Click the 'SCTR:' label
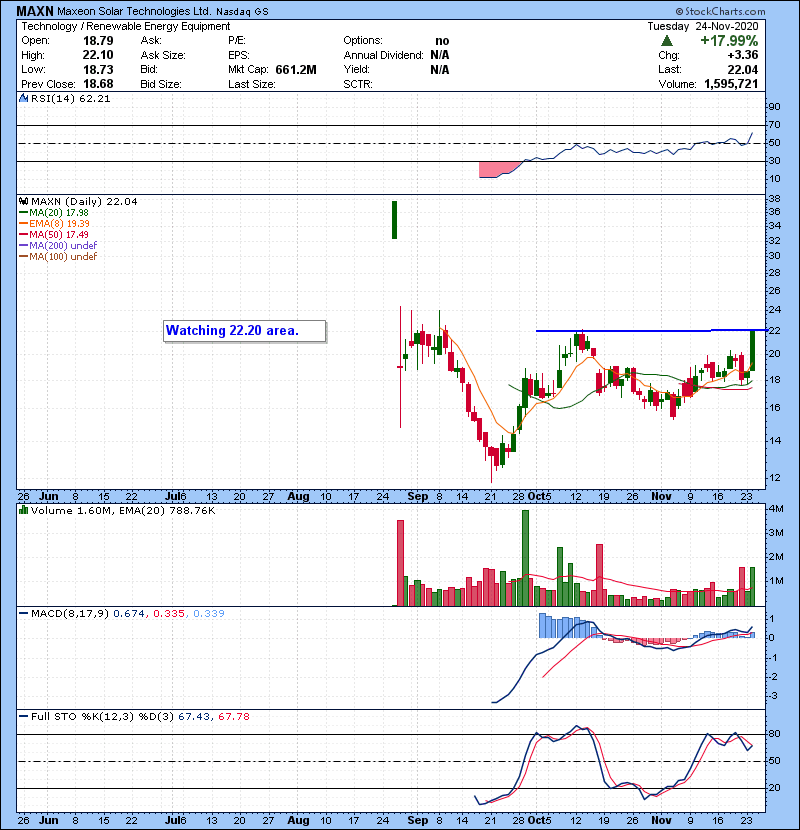The height and width of the screenshot is (830, 800). (x=358, y=84)
